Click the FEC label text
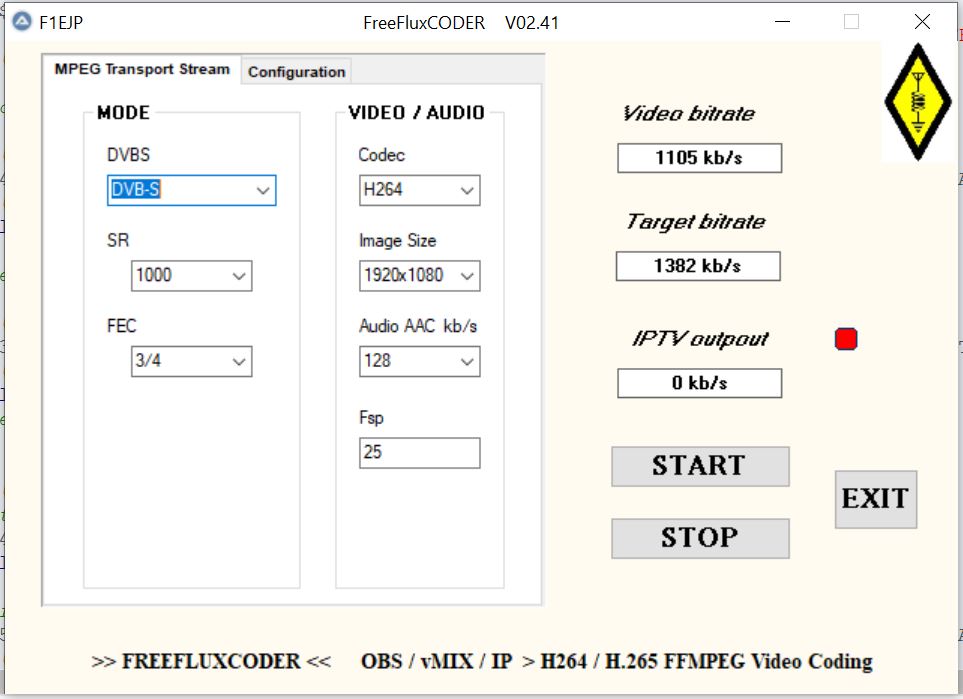 (x=122, y=326)
